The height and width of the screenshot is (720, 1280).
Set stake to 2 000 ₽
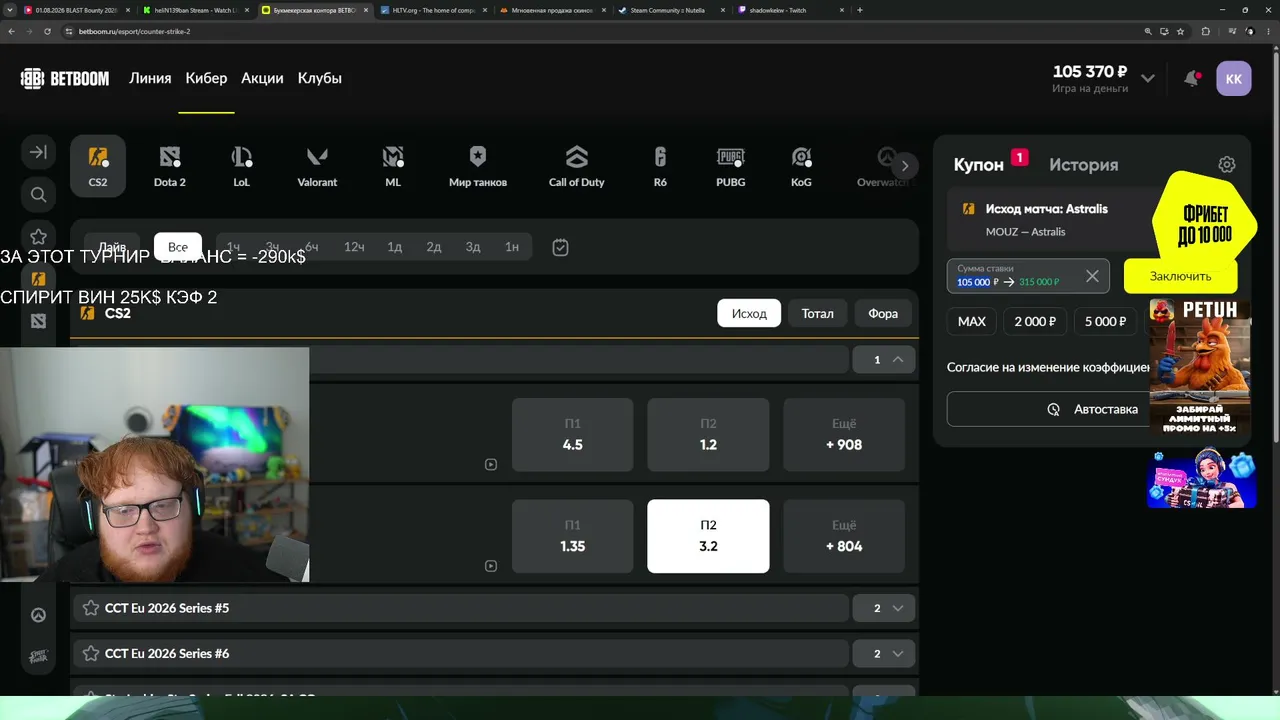coord(1035,322)
